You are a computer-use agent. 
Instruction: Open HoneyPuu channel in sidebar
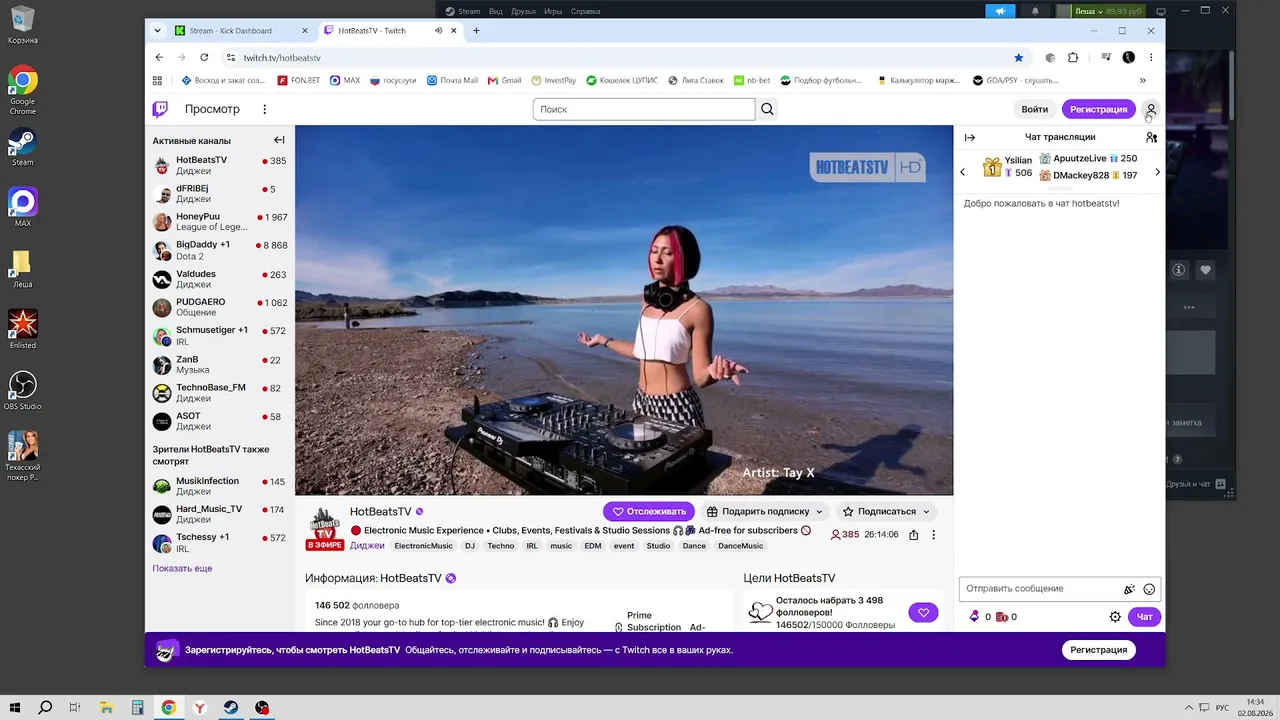click(x=220, y=222)
